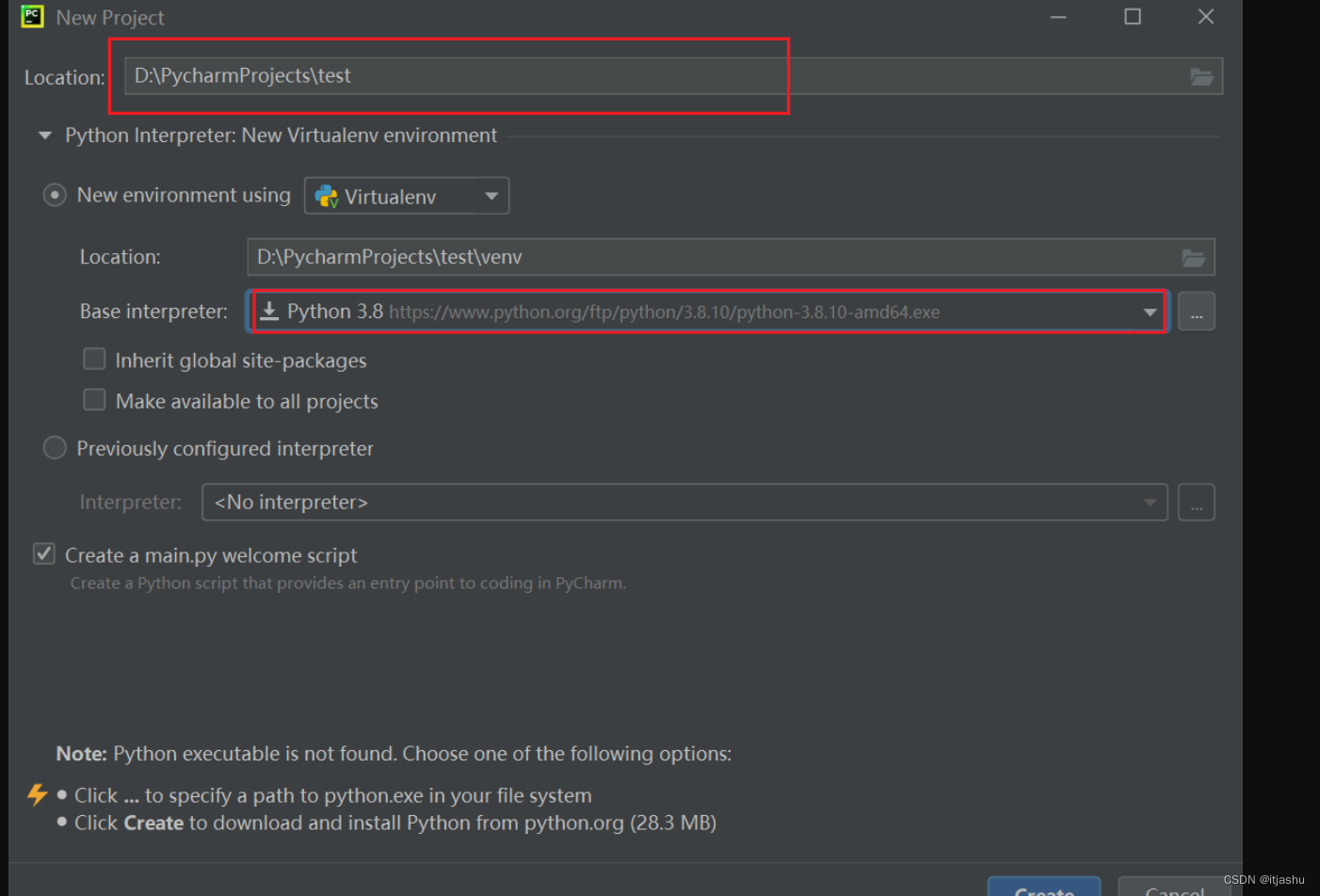Collapse the Python Interpreter section

coord(44,136)
